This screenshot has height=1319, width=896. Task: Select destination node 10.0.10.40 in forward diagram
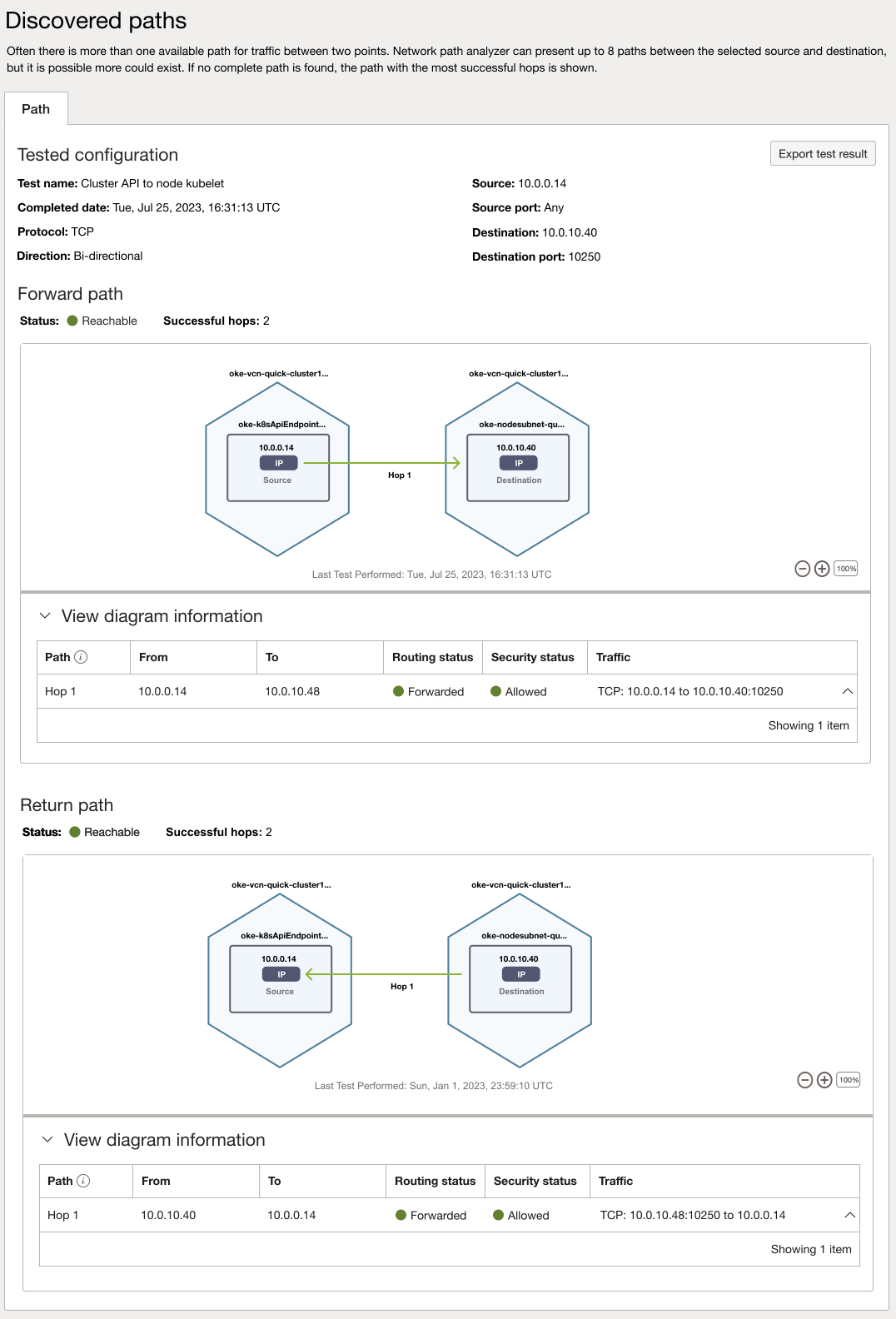tap(518, 467)
